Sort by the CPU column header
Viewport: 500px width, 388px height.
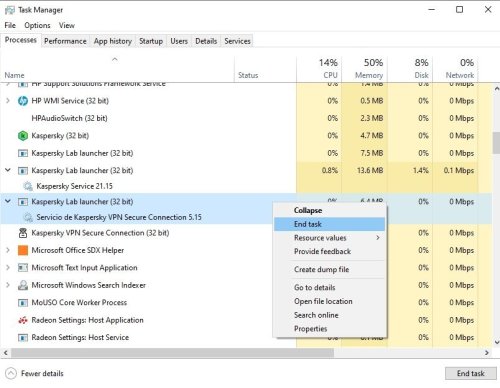pos(319,69)
